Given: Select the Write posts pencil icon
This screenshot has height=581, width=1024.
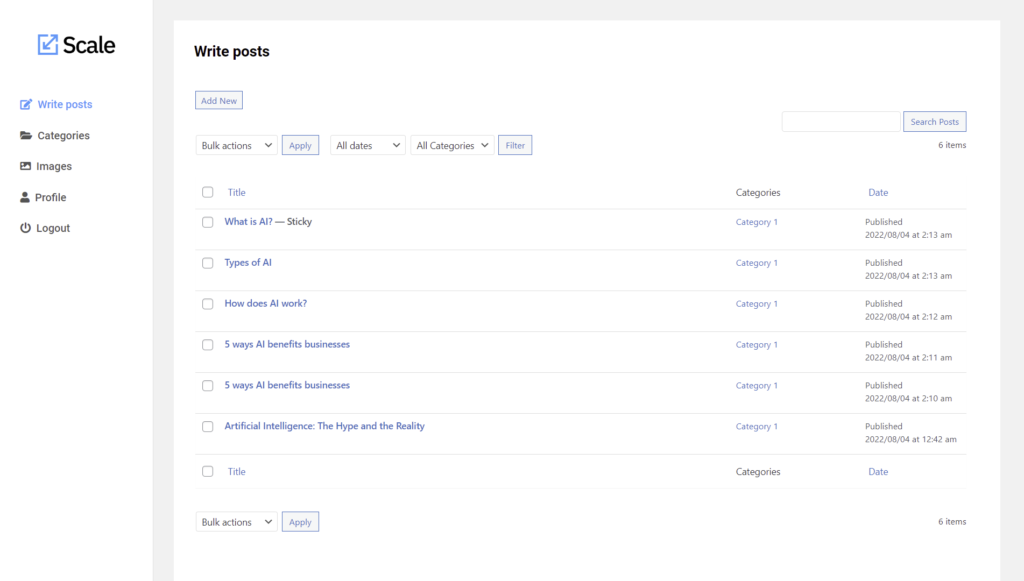Looking at the screenshot, I should coord(24,104).
